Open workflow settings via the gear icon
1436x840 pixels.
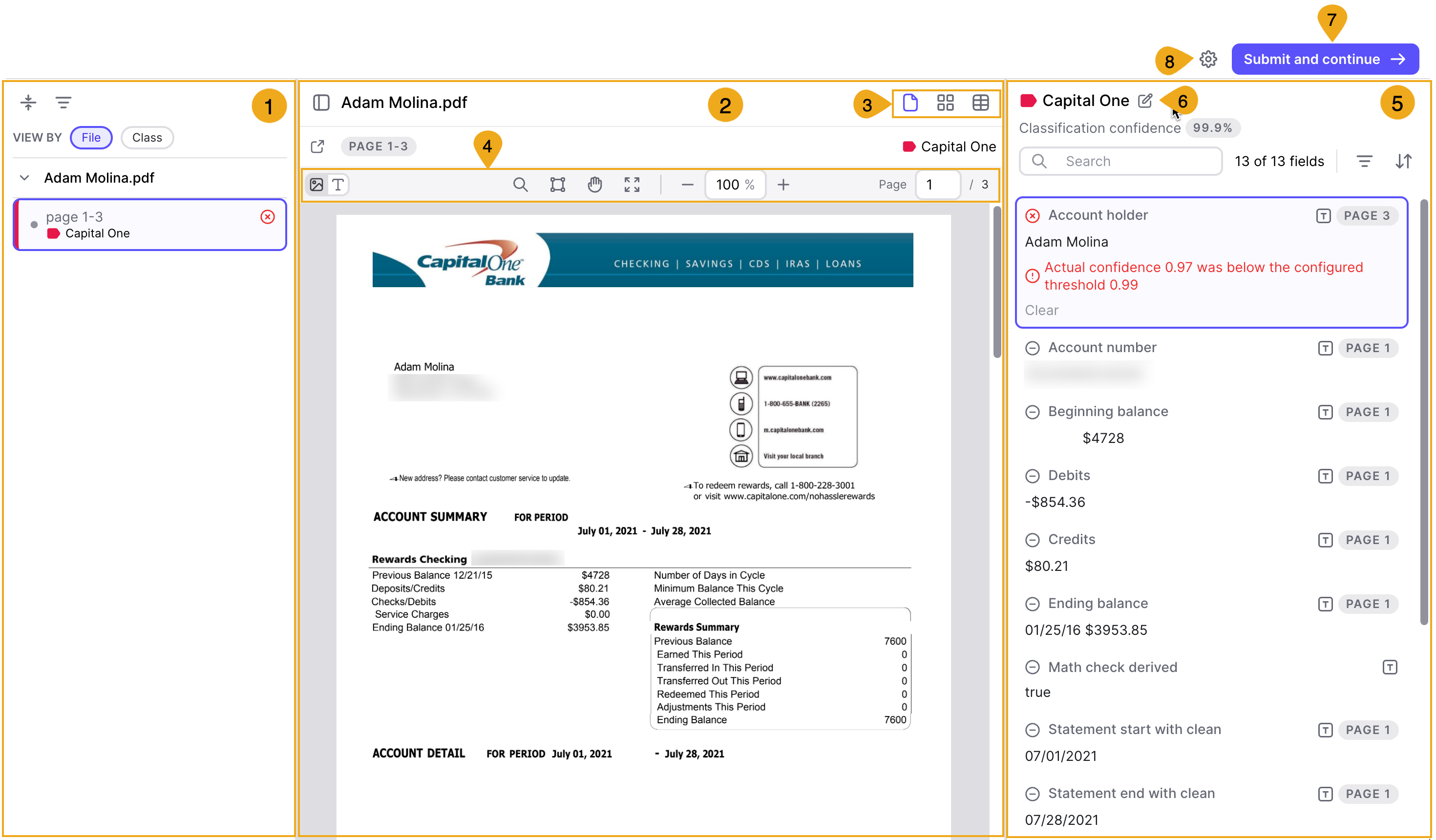[x=1208, y=59]
